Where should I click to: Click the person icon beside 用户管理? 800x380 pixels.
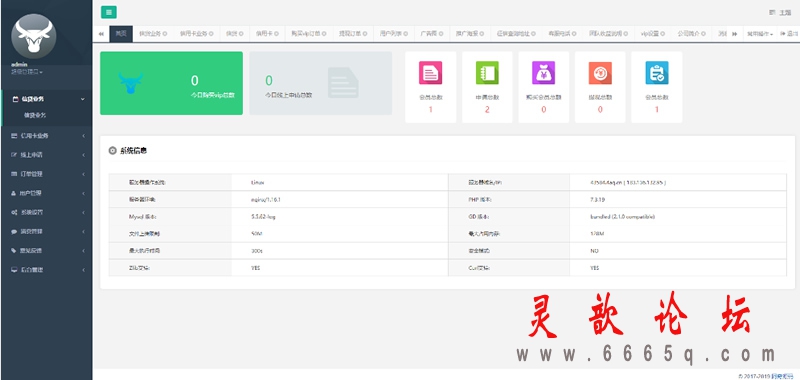(14, 193)
